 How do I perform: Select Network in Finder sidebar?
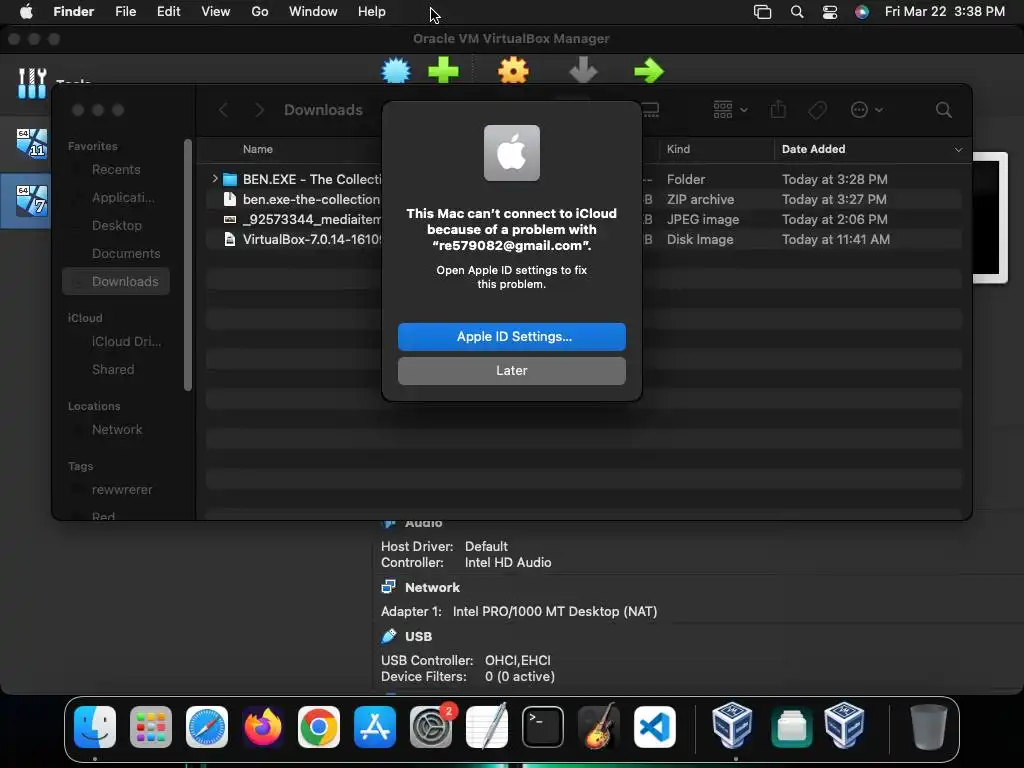pyautogui.click(x=116, y=430)
